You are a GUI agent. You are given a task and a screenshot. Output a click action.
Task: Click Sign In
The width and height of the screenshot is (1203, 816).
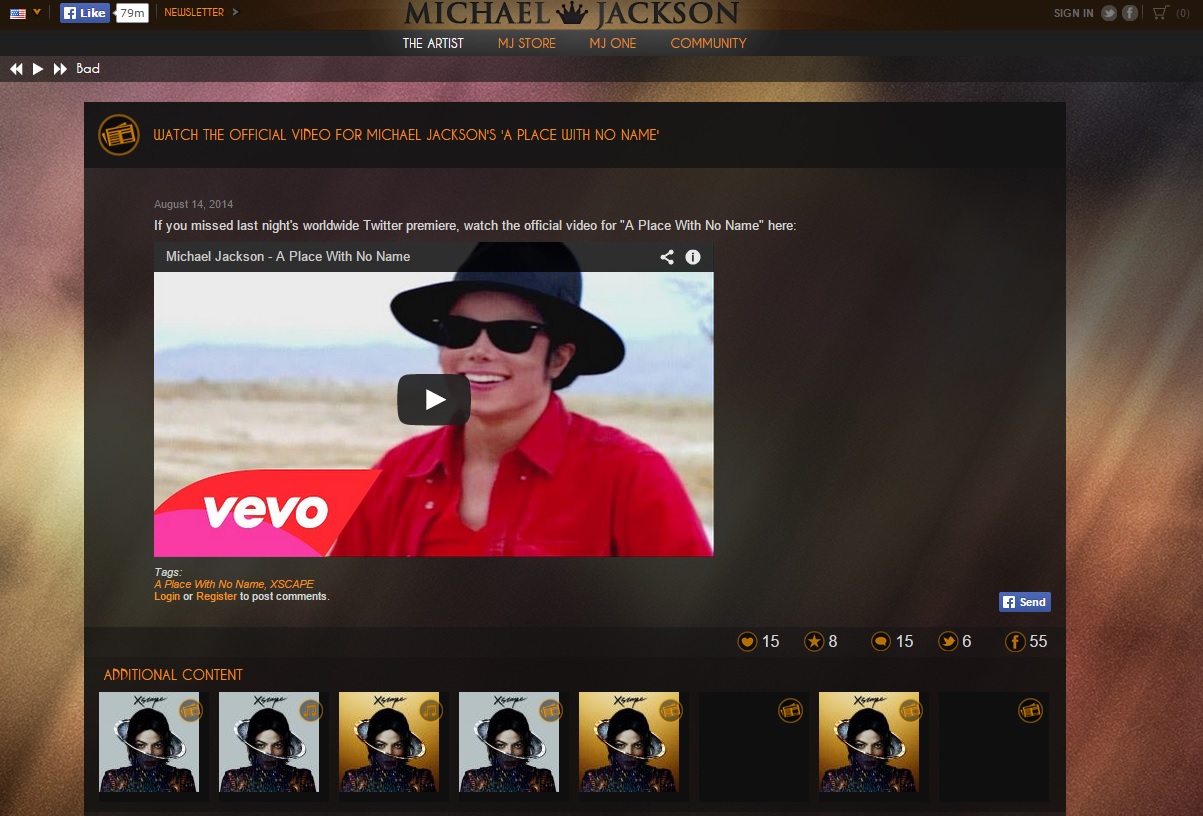point(1073,13)
